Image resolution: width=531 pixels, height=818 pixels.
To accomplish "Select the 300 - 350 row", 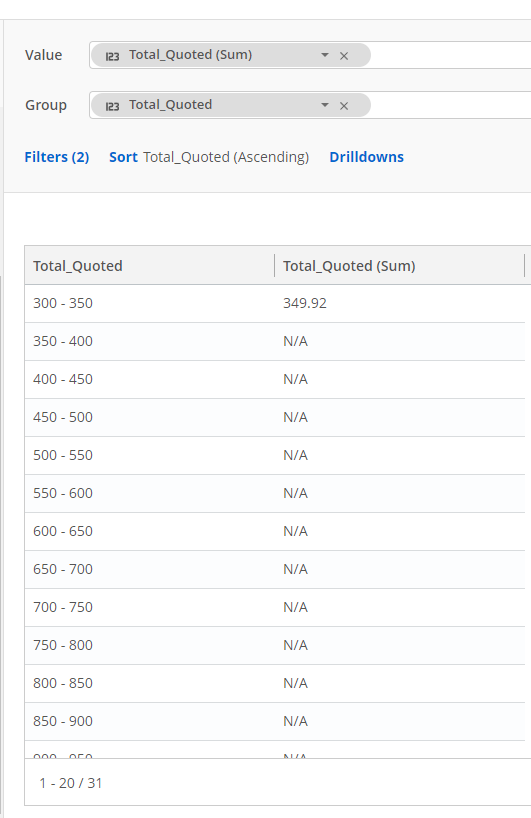I will (x=275, y=303).
